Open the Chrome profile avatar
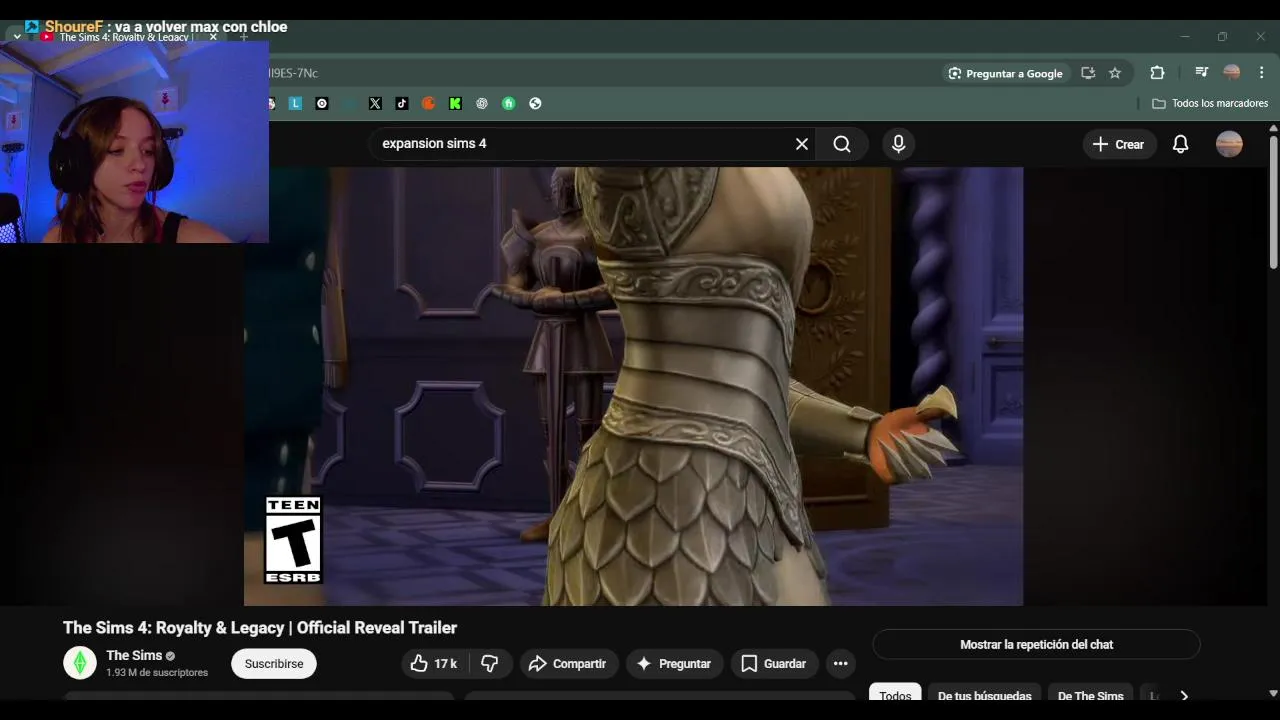 [x=1232, y=73]
